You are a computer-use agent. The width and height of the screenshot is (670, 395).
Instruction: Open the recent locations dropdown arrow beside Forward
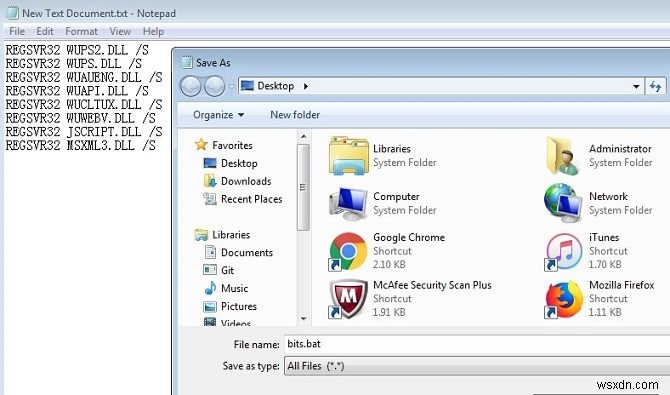[231, 86]
